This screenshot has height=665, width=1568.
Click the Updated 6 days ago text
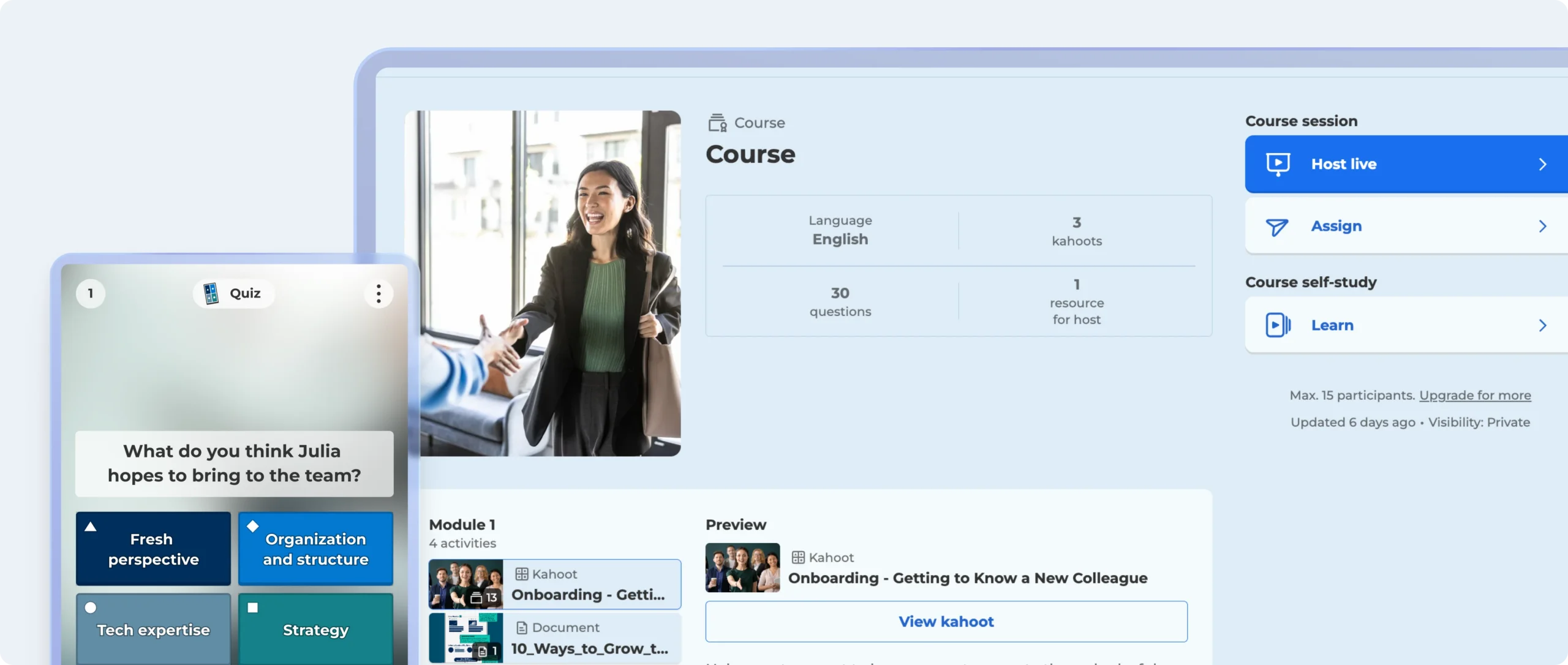pos(1353,423)
